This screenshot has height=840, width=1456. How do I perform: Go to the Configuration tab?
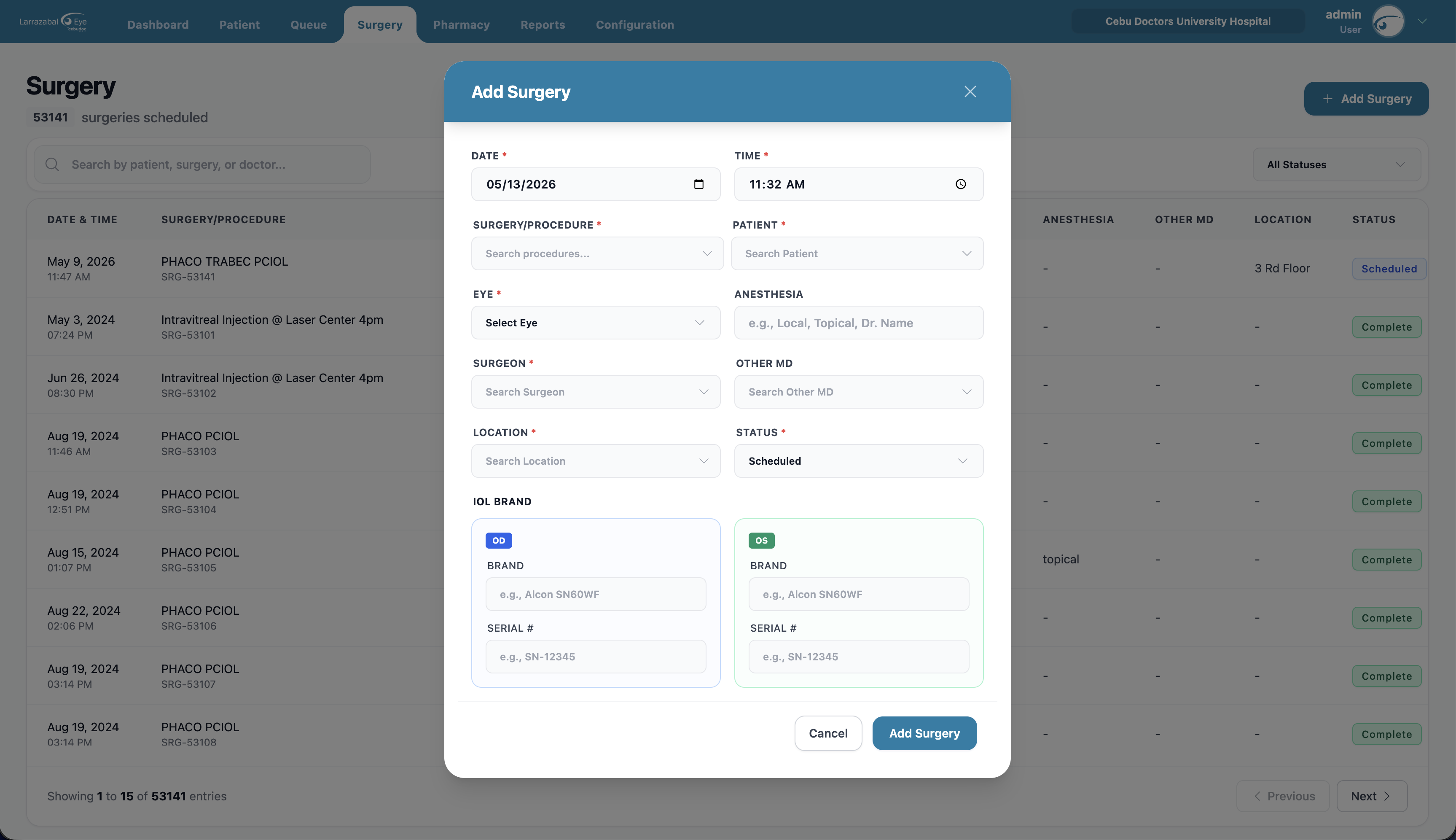(635, 25)
